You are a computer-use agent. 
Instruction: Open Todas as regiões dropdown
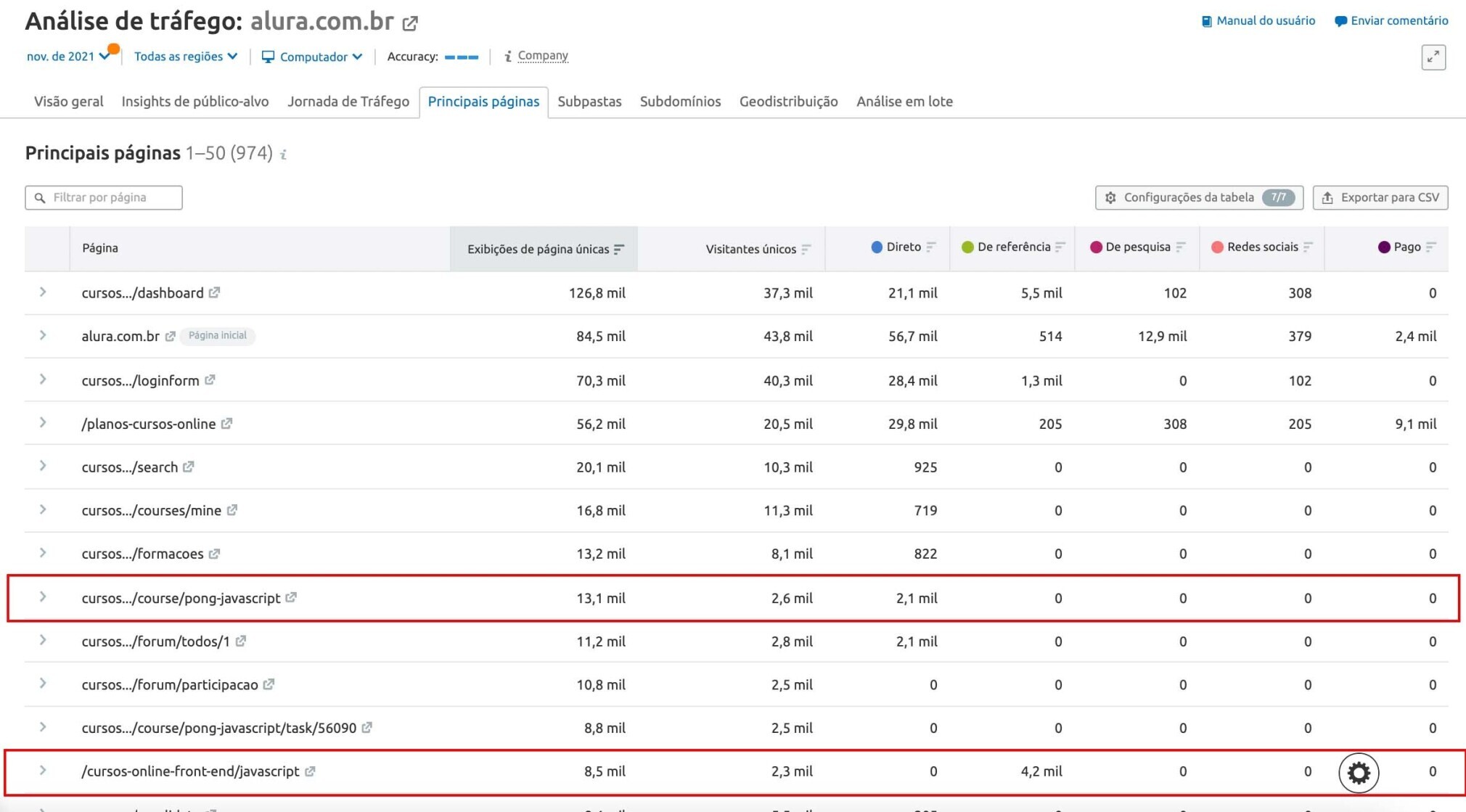point(186,56)
